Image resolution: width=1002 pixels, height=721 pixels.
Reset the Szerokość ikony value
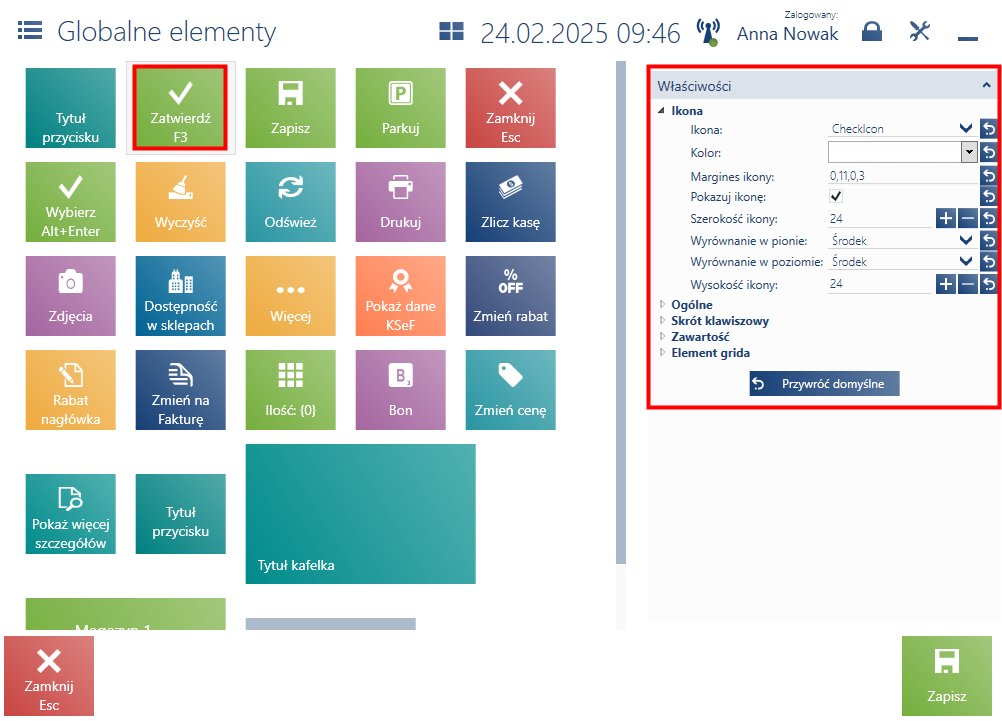click(x=988, y=219)
